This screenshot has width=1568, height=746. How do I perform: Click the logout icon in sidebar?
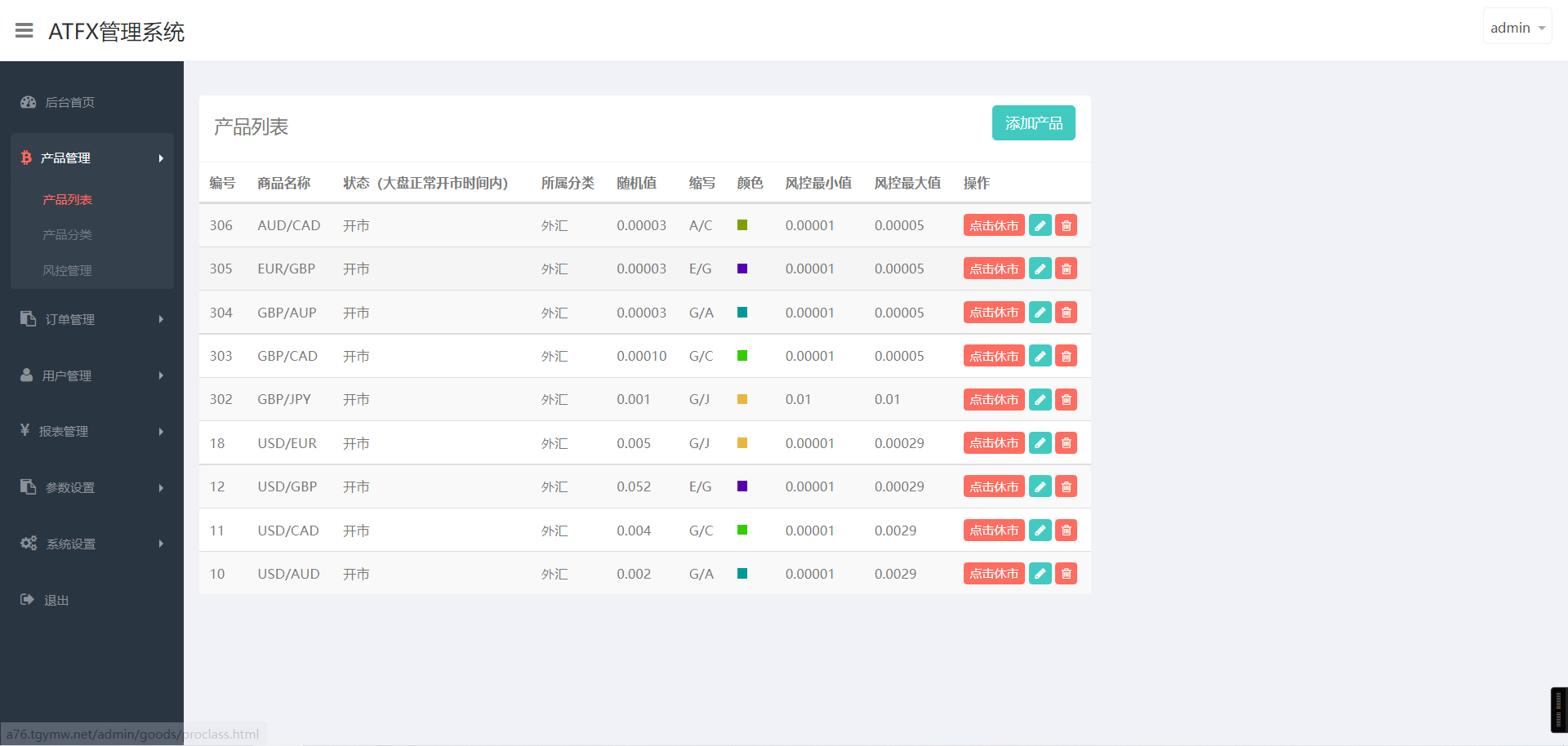pos(28,600)
